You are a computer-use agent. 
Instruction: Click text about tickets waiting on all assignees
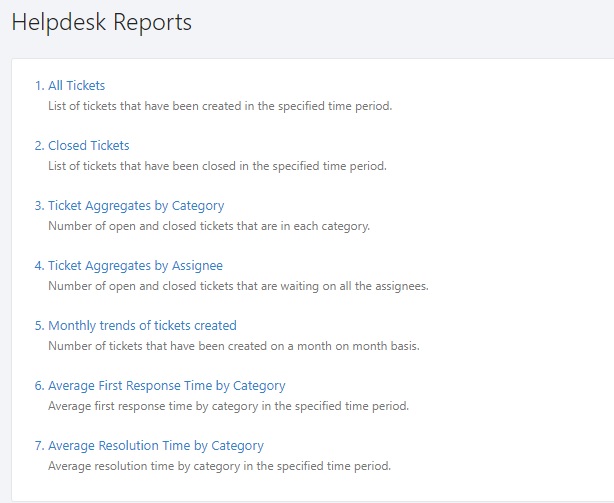238,286
